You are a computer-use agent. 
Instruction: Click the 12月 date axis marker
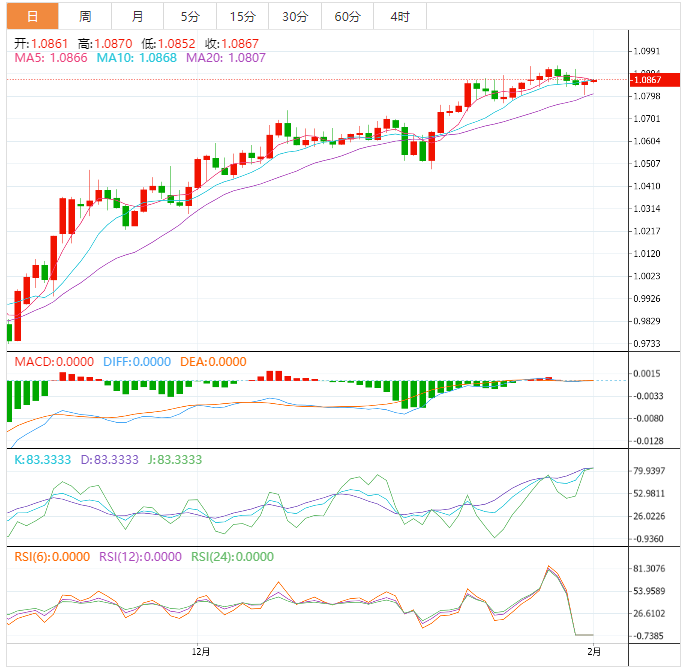click(x=203, y=651)
